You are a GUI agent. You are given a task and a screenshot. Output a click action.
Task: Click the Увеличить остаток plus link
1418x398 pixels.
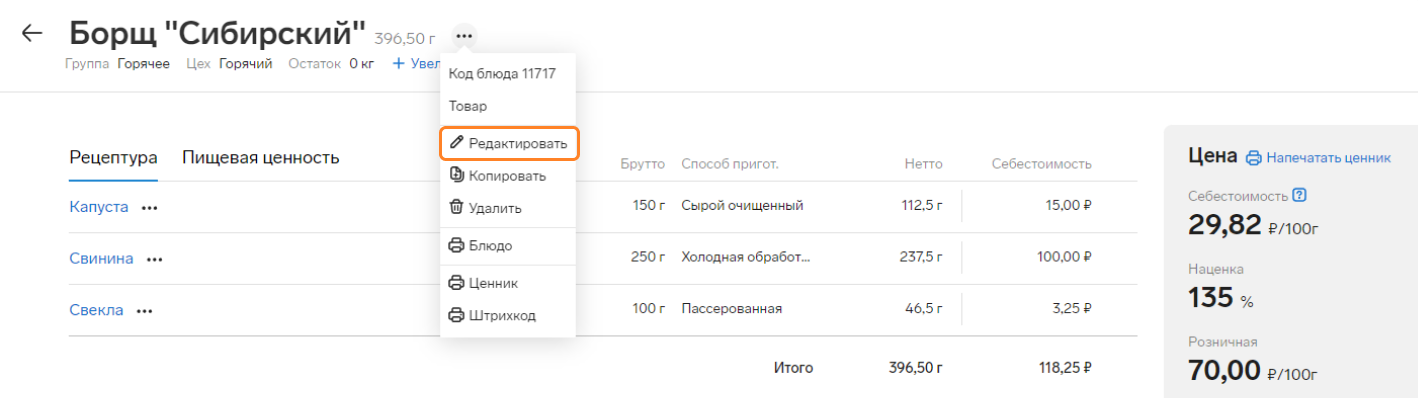416,64
